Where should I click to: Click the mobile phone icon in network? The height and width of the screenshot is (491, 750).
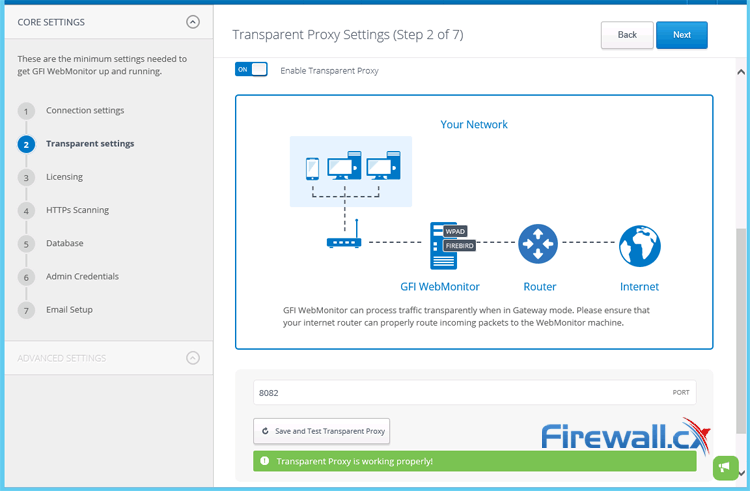coord(312,169)
